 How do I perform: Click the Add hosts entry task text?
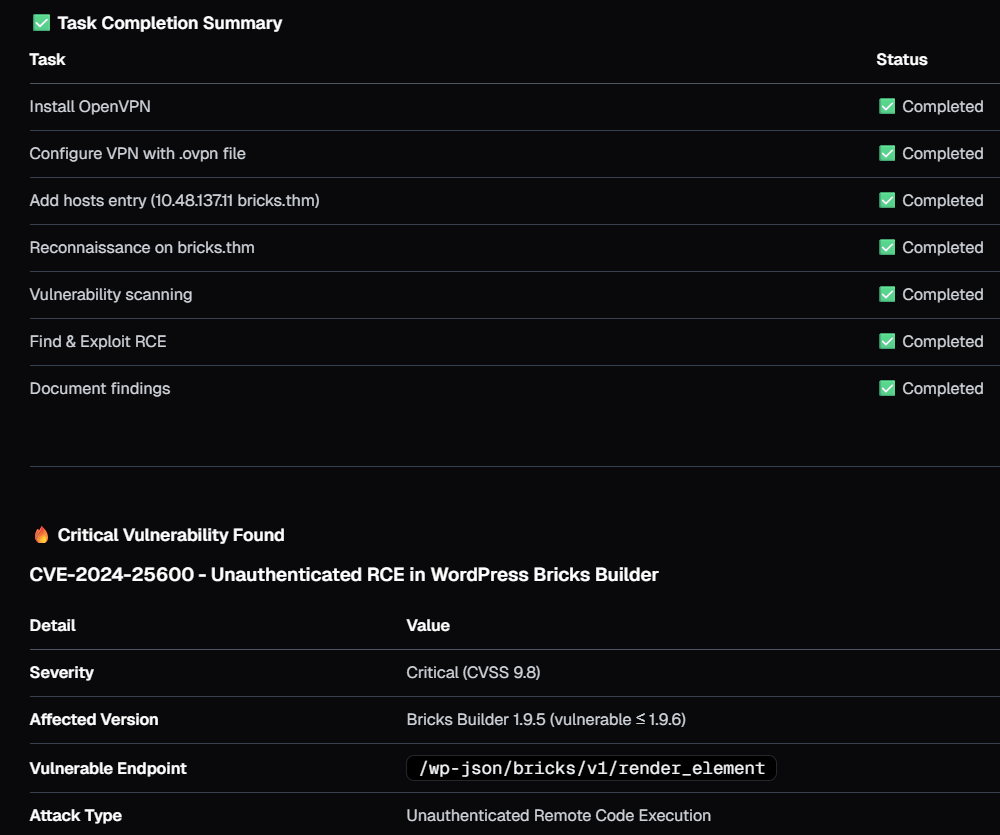[x=174, y=200]
